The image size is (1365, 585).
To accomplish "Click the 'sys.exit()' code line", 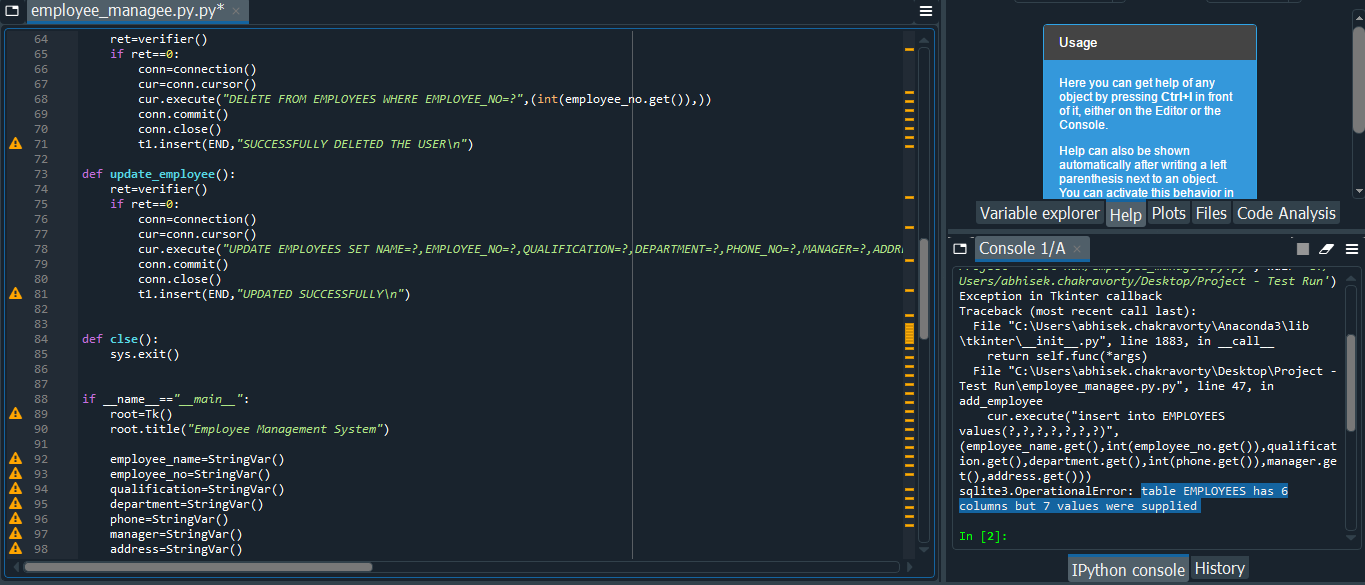I will 145,354.
